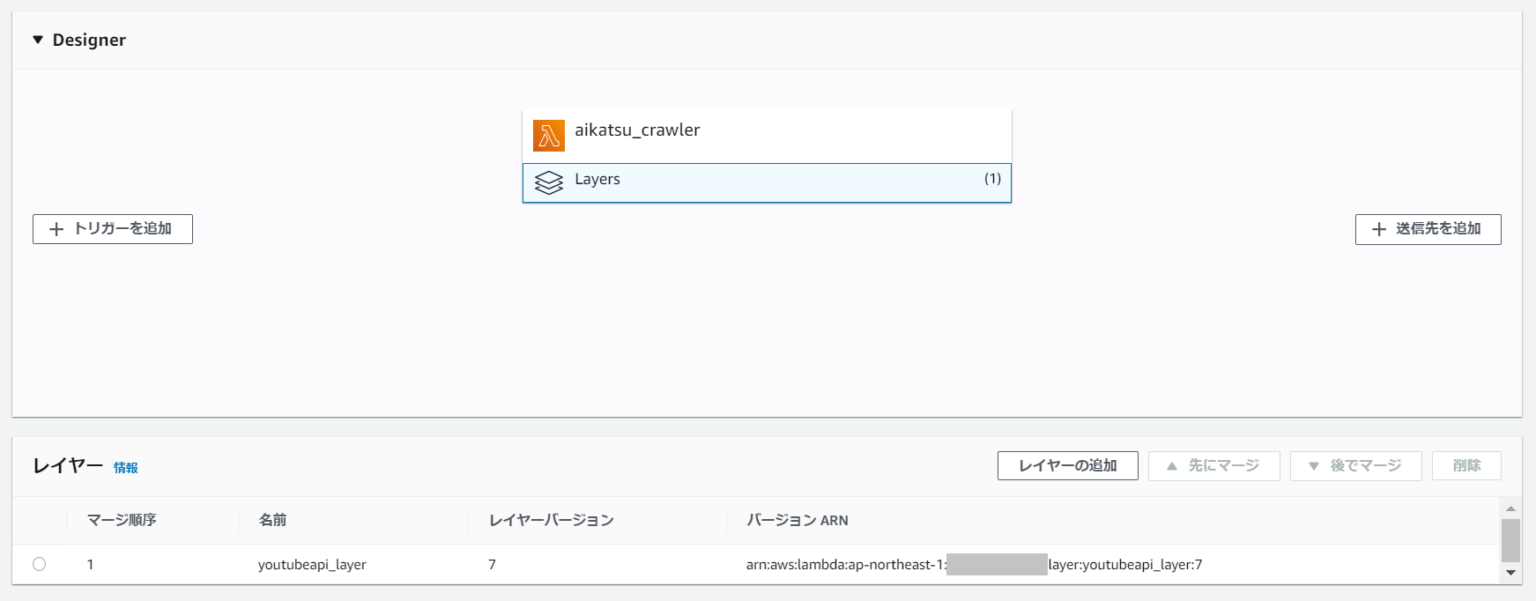Collapse the Designer section triangle
Image resolution: width=1536 pixels, height=601 pixels.
(x=38, y=41)
